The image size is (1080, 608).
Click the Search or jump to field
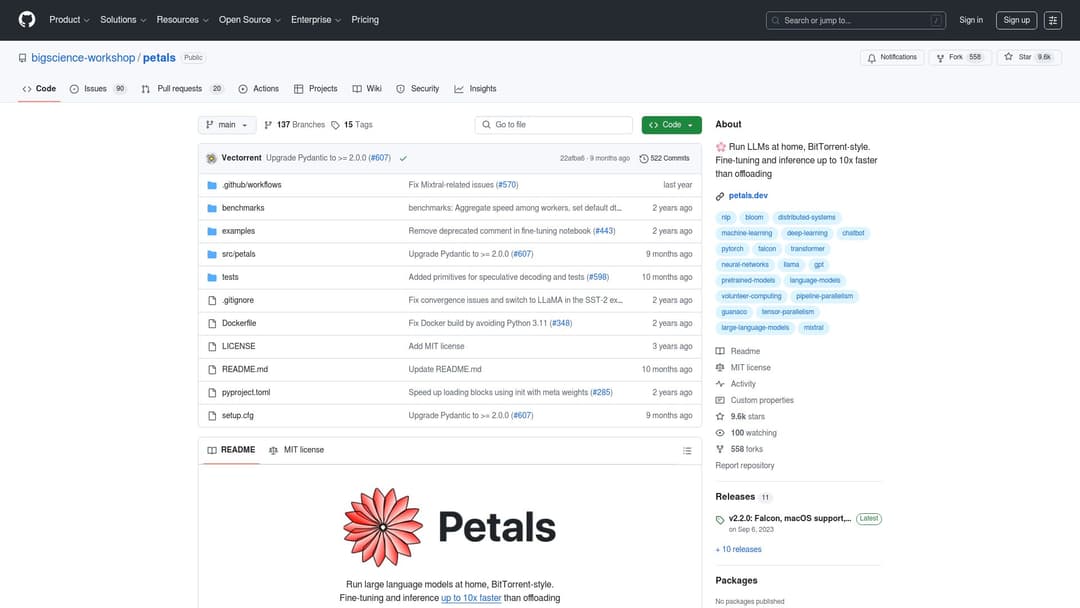(x=855, y=21)
